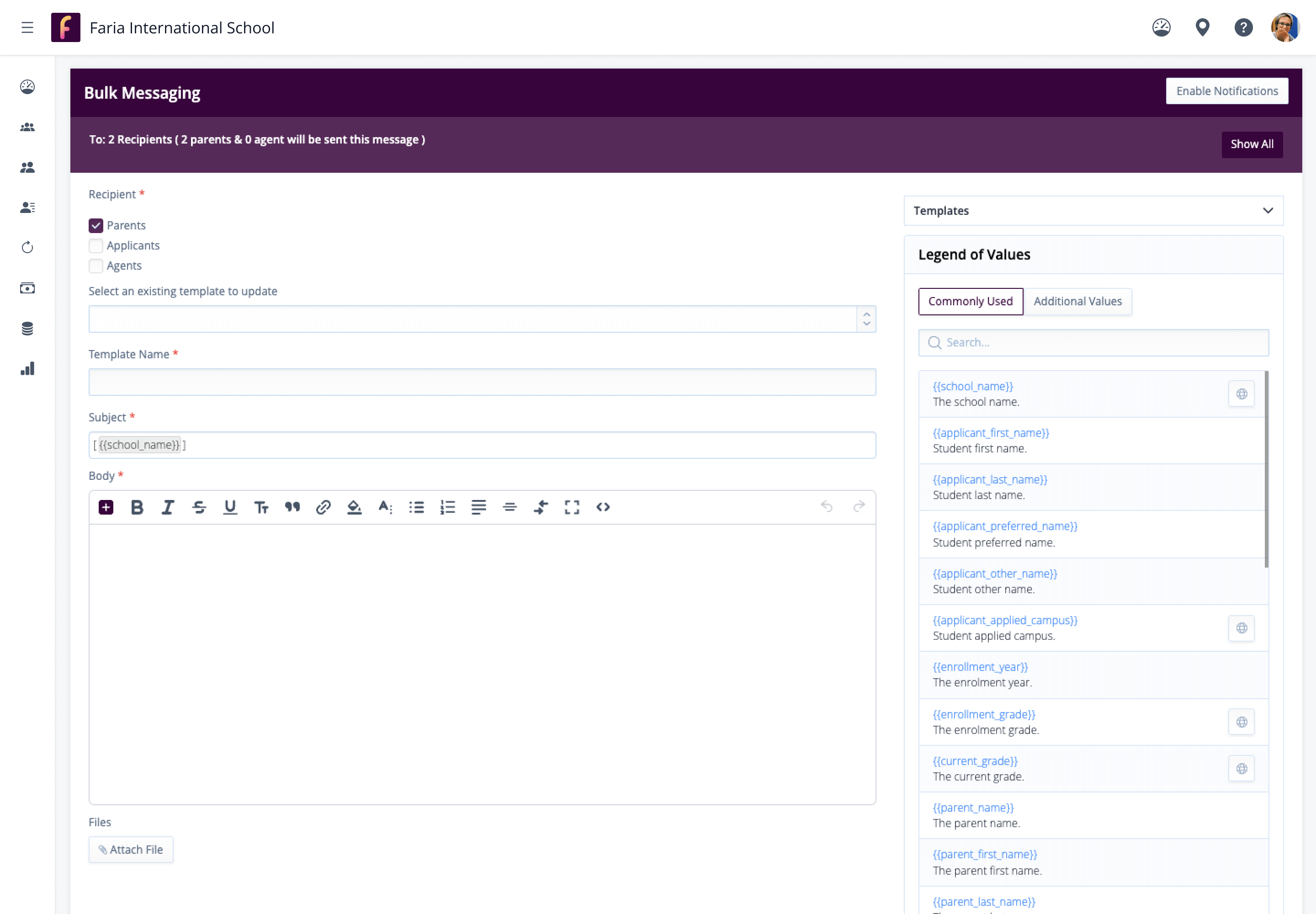The height and width of the screenshot is (914, 1316).
Task: Switch to the Additional Values tab
Action: tap(1077, 301)
